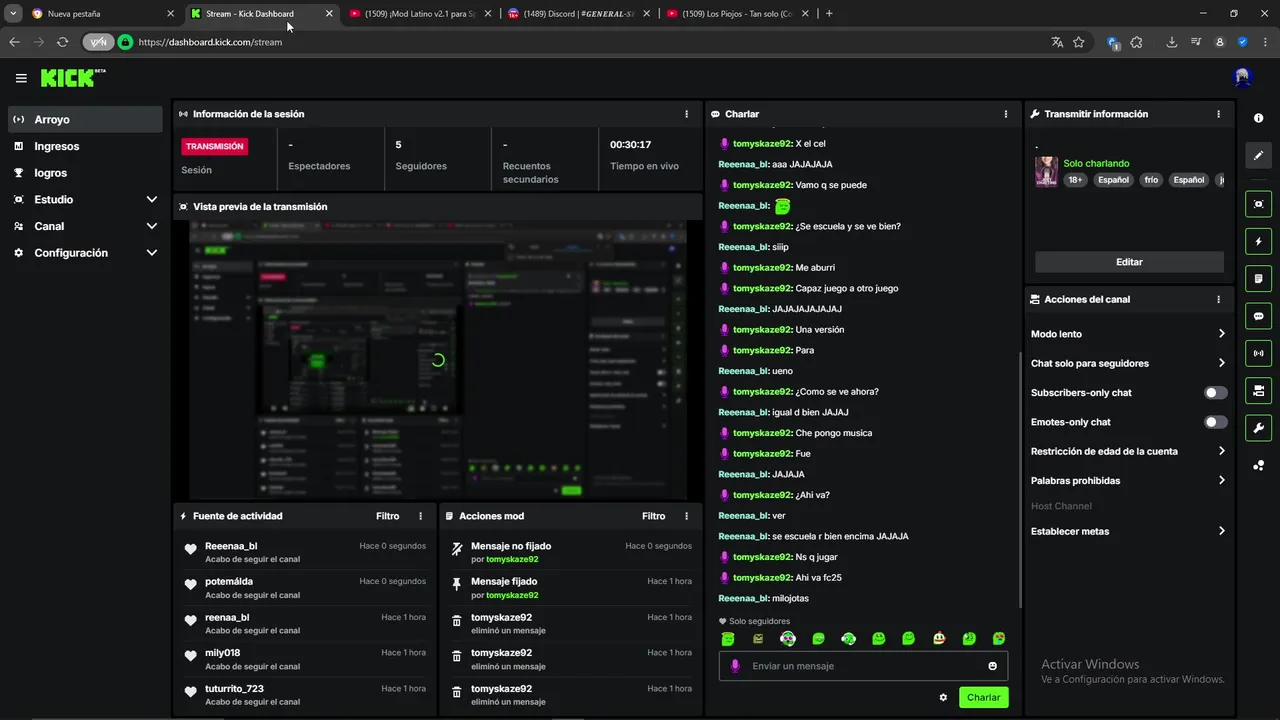Click the Solo charlando category link
The height and width of the screenshot is (720, 1280).
tap(1096, 163)
